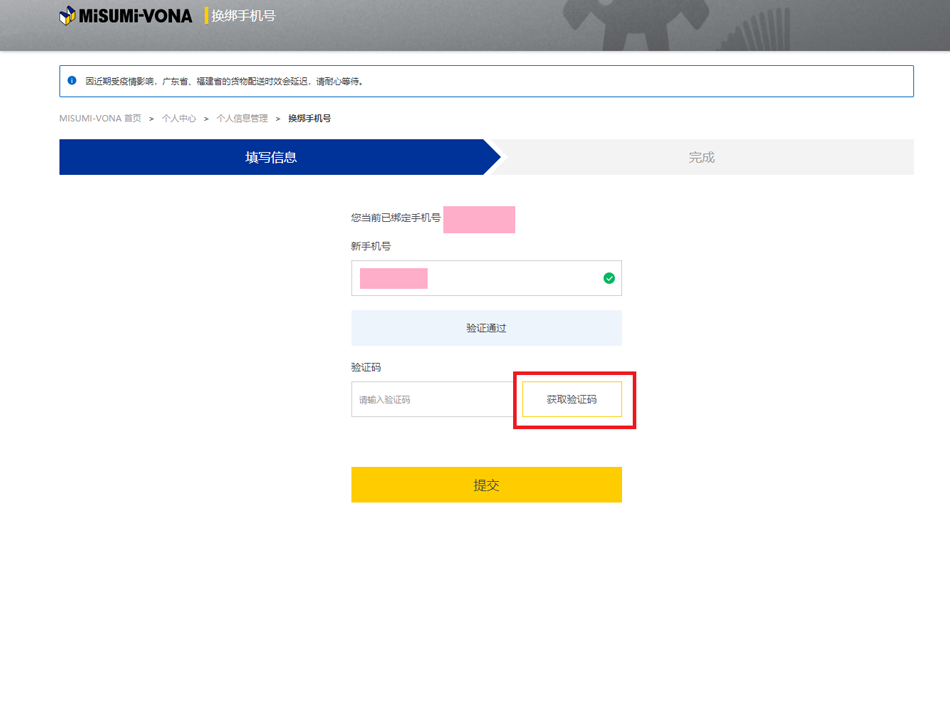Click the 换绑手机号 header title

[x=243, y=16]
